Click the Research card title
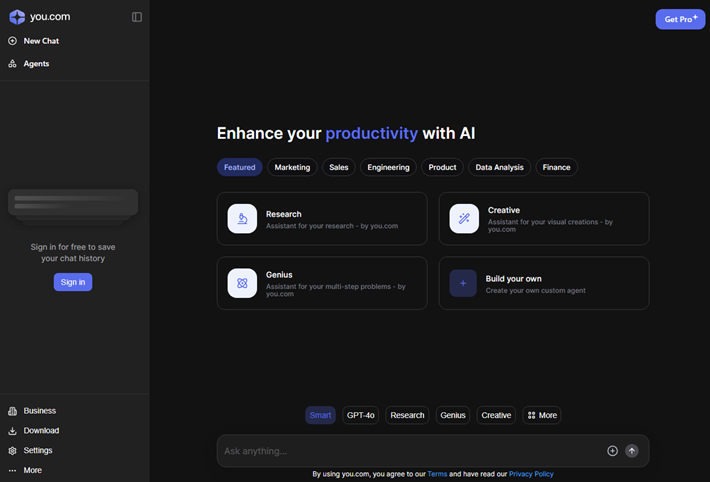 click(283, 214)
